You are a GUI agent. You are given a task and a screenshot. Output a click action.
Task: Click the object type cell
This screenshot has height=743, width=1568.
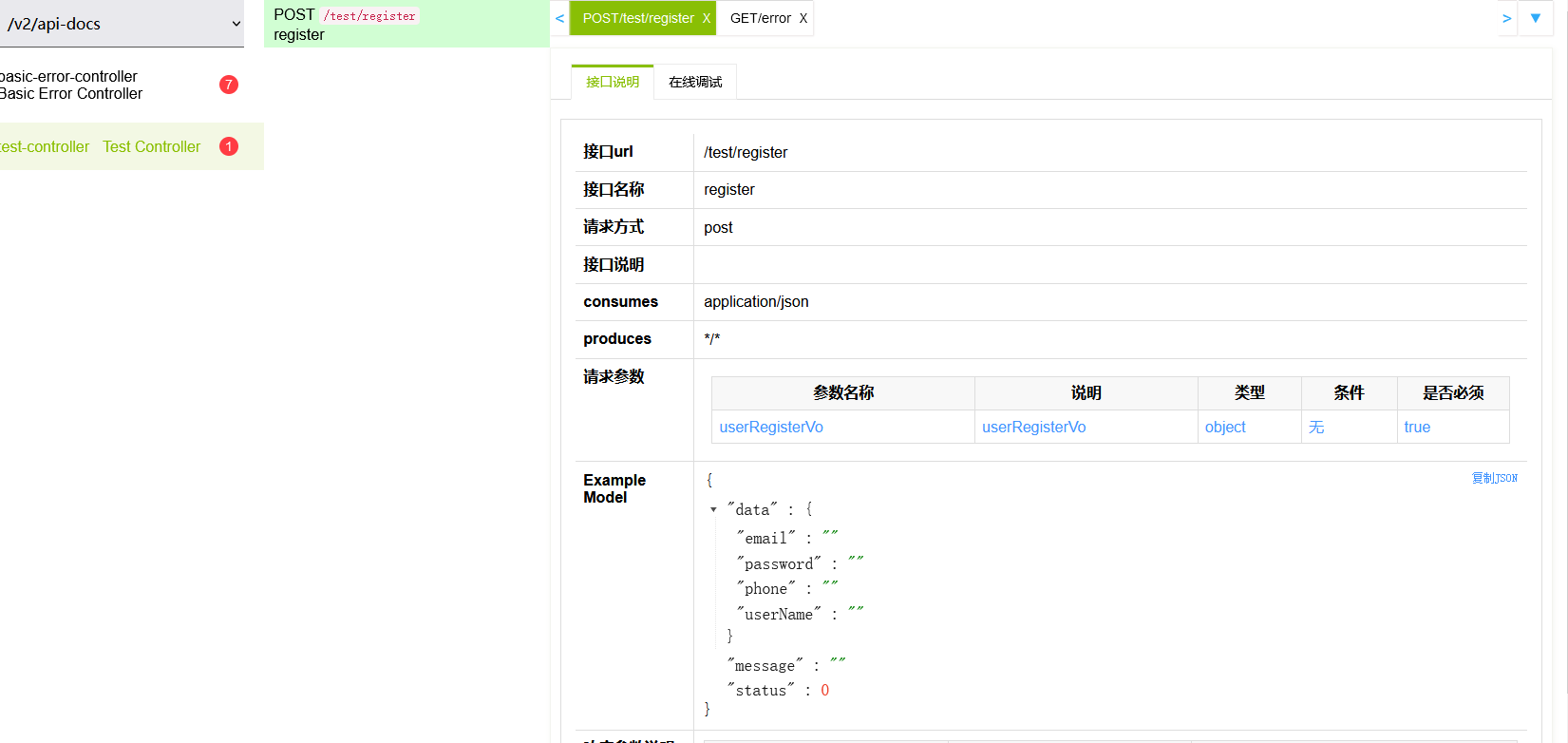pyautogui.click(x=1225, y=427)
